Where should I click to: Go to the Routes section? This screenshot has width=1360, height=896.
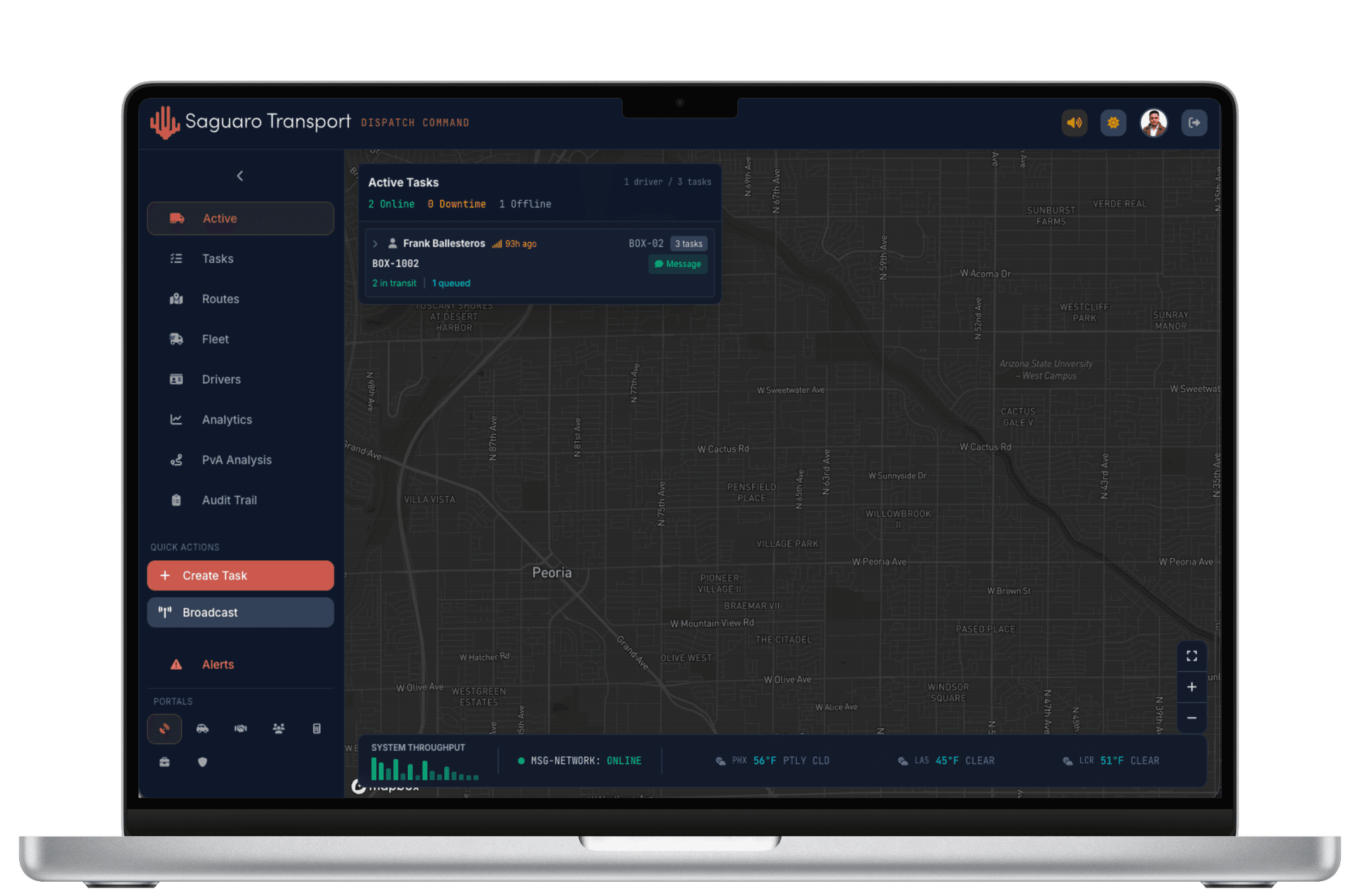tap(220, 299)
